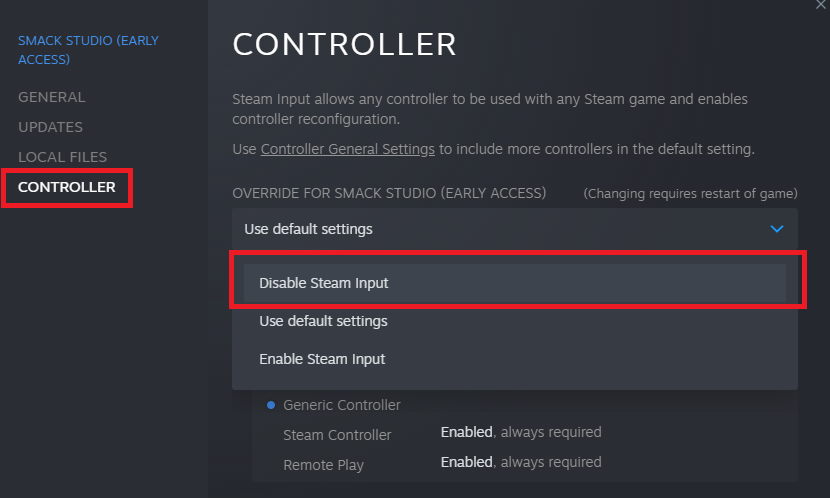The image size is (830, 498).
Task: Click Enabled status next to Remote Play
Action: point(466,462)
